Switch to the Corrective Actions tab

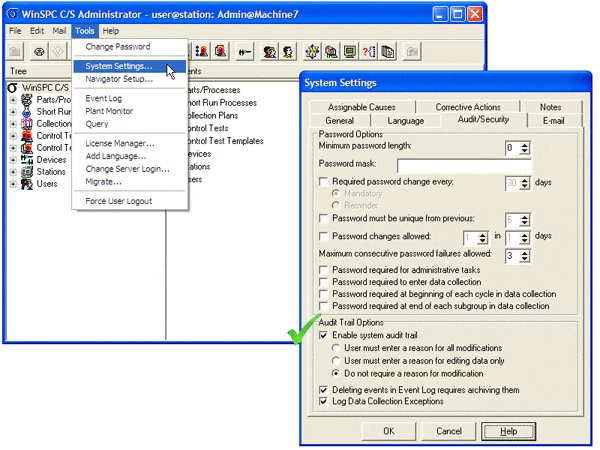tap(468, 107)
